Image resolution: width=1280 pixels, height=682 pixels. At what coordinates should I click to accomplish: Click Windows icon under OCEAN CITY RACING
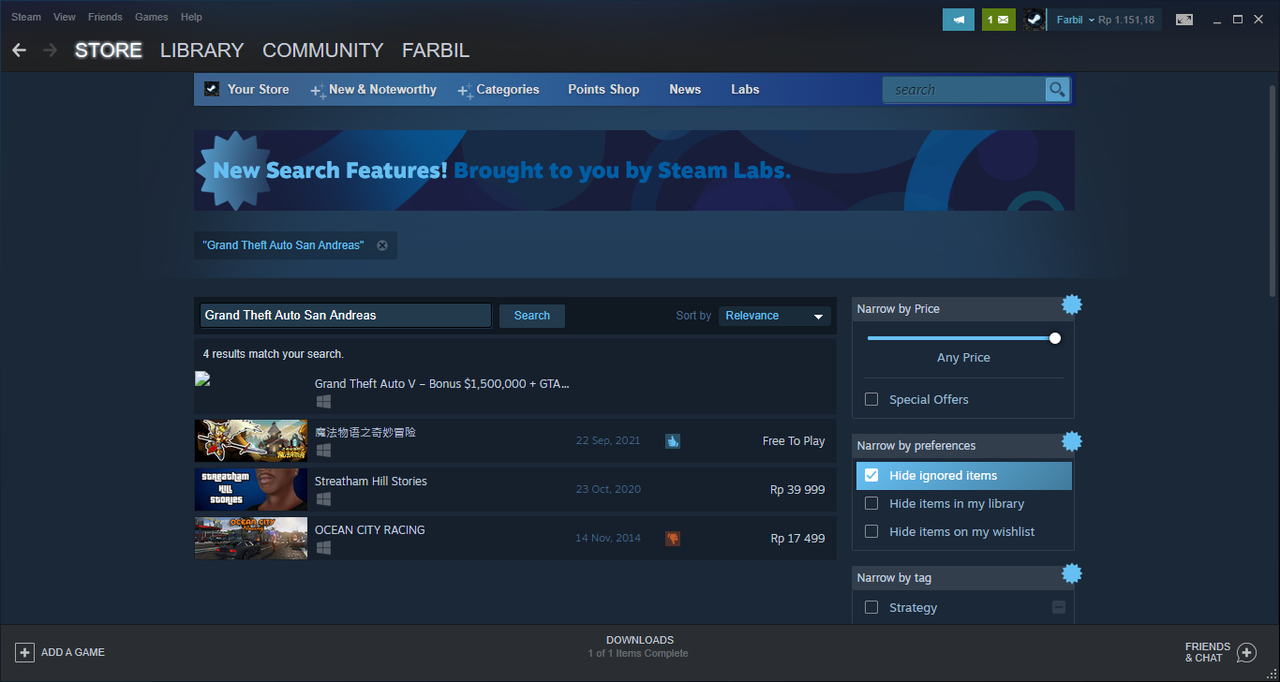(323, 548)
